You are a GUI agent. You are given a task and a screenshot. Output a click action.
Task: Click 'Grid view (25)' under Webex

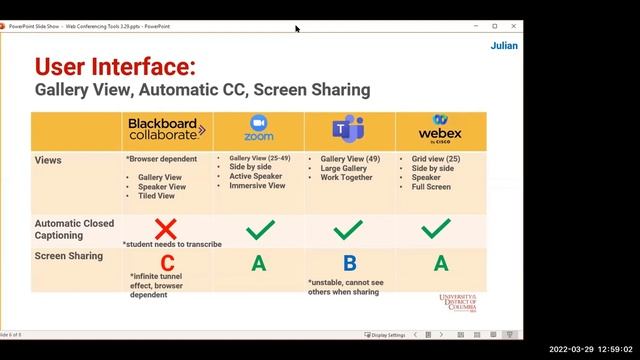[x=436, y=159]
